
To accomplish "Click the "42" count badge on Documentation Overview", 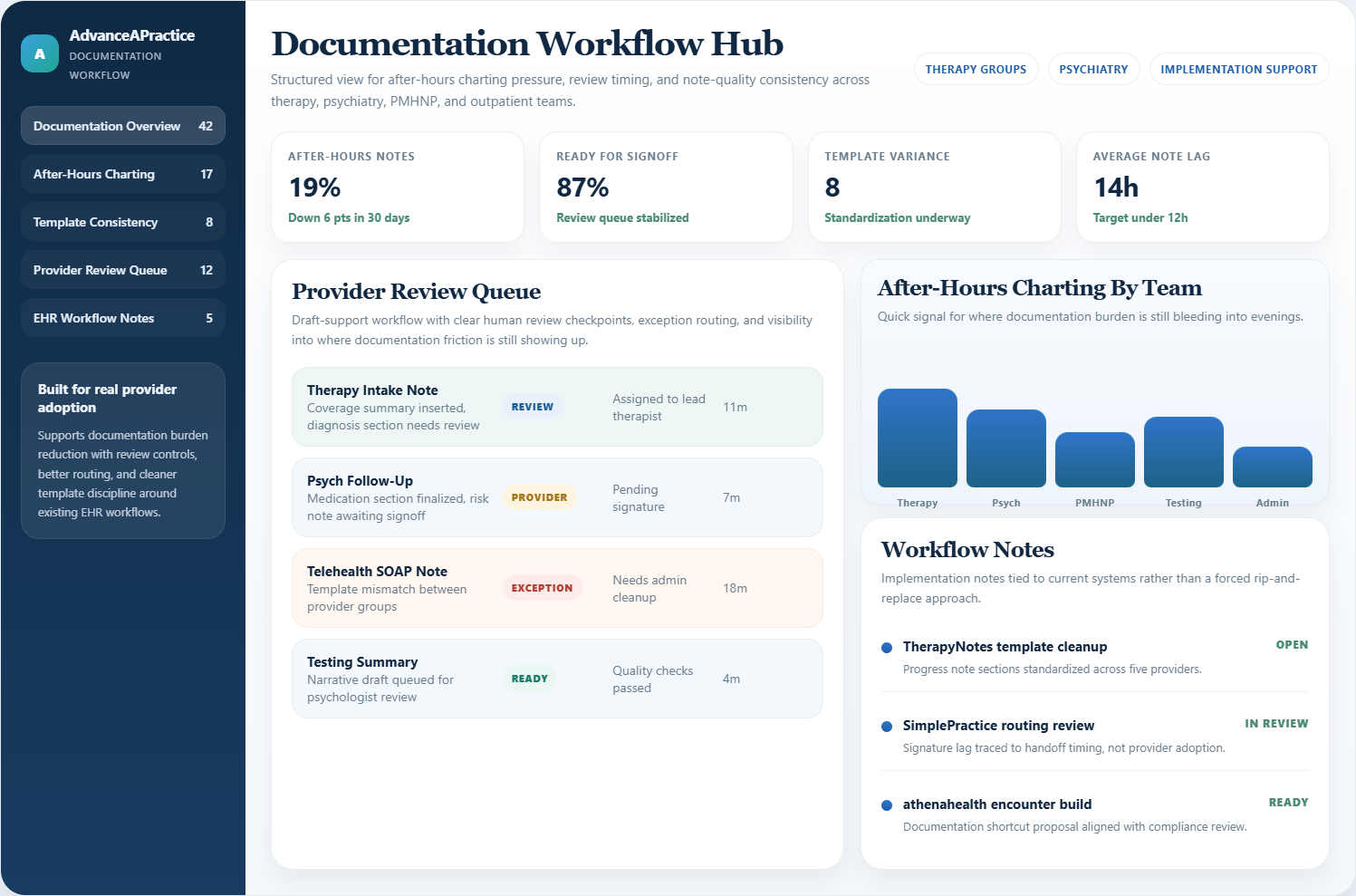I will point(207,126).
